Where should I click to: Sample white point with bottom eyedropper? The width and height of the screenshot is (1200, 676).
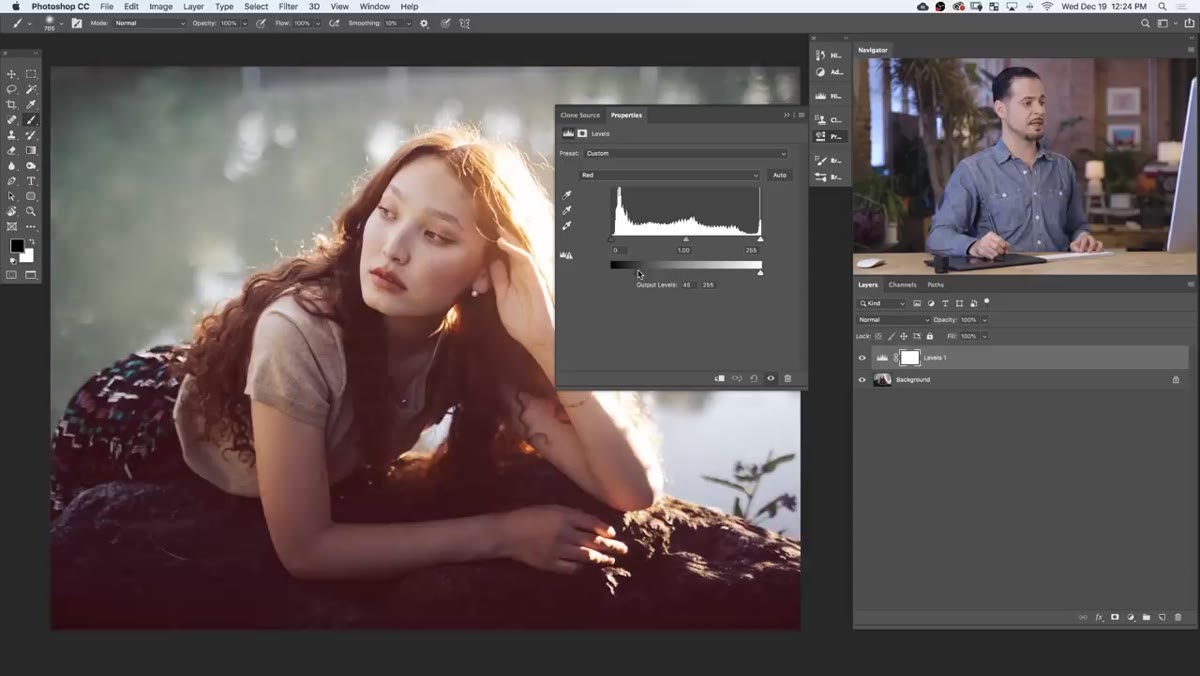pyautogui.click(x=567, y=225)
